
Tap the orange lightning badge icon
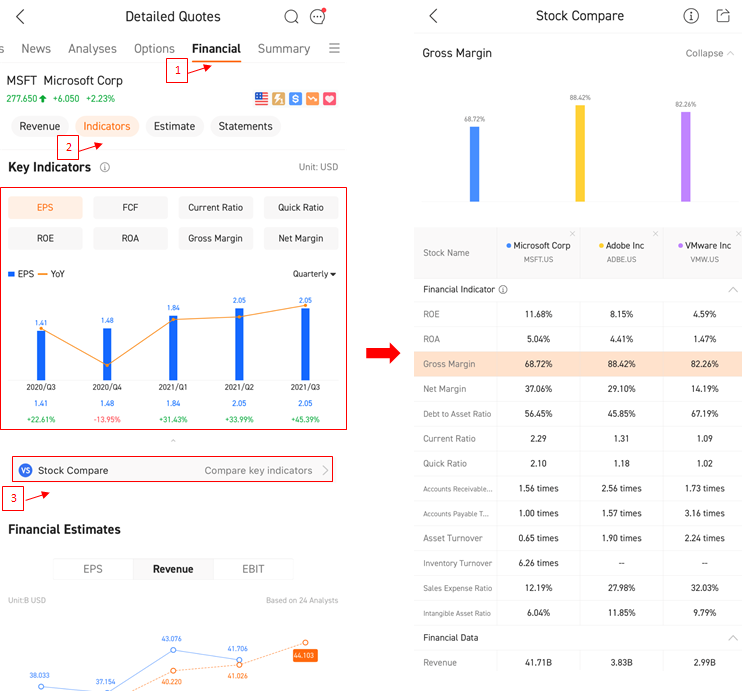tap(278, 98)
